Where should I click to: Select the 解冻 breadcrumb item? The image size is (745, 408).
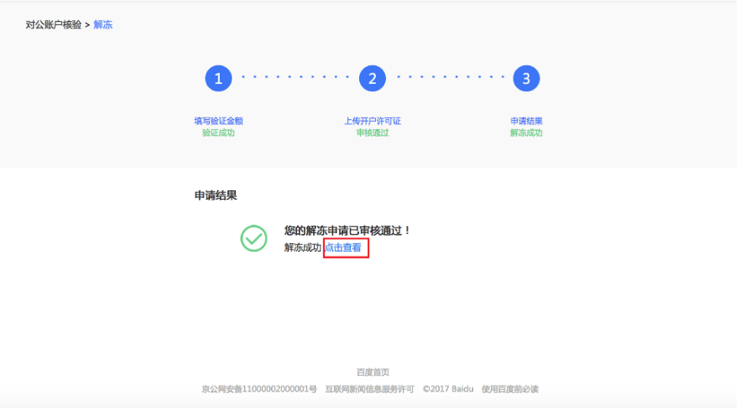tap(103, 25)
